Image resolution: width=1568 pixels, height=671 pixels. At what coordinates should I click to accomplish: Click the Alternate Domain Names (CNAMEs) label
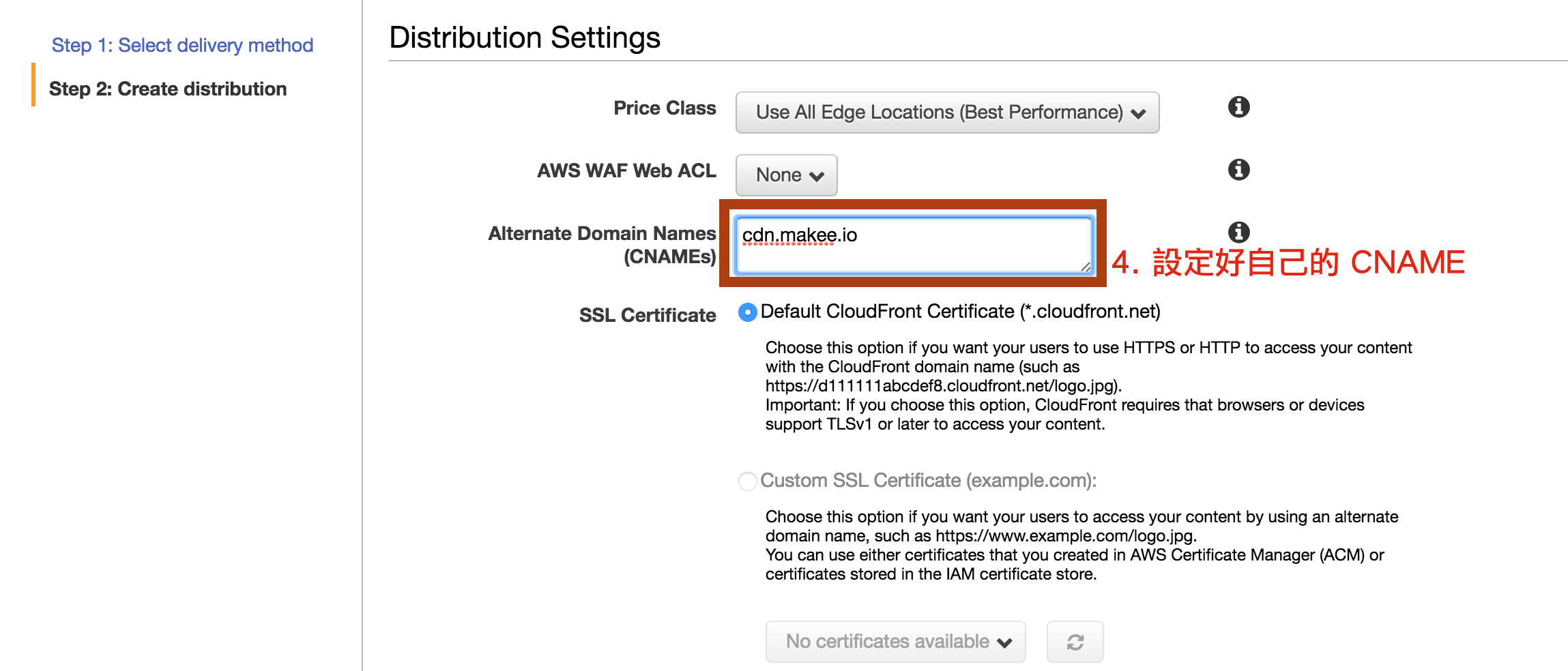click(602, 245)
